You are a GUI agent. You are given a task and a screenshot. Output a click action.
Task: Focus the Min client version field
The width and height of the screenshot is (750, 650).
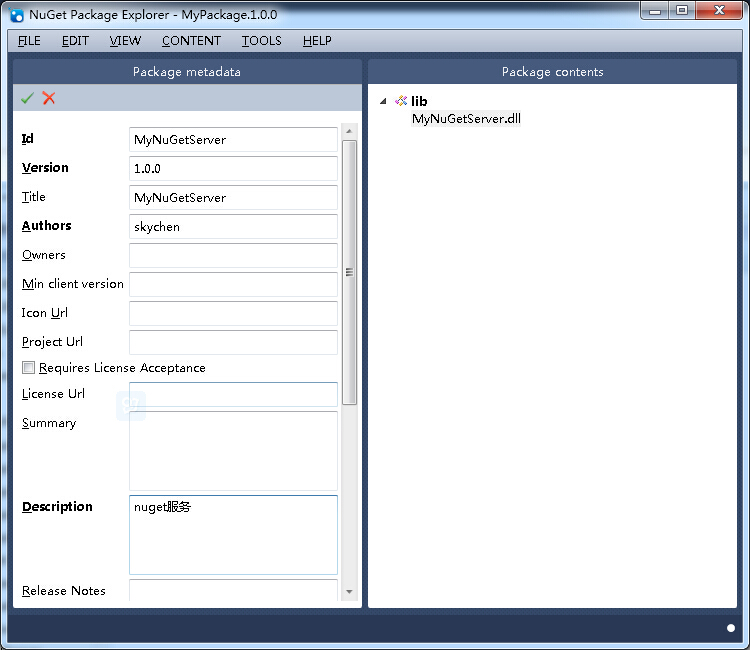tap(233, 285)
